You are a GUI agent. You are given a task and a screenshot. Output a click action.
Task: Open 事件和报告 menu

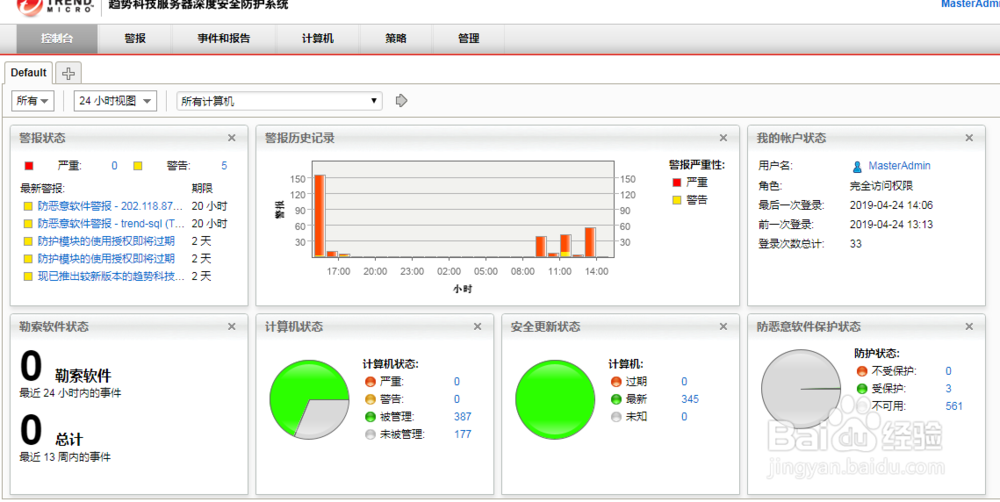point(224,38)
